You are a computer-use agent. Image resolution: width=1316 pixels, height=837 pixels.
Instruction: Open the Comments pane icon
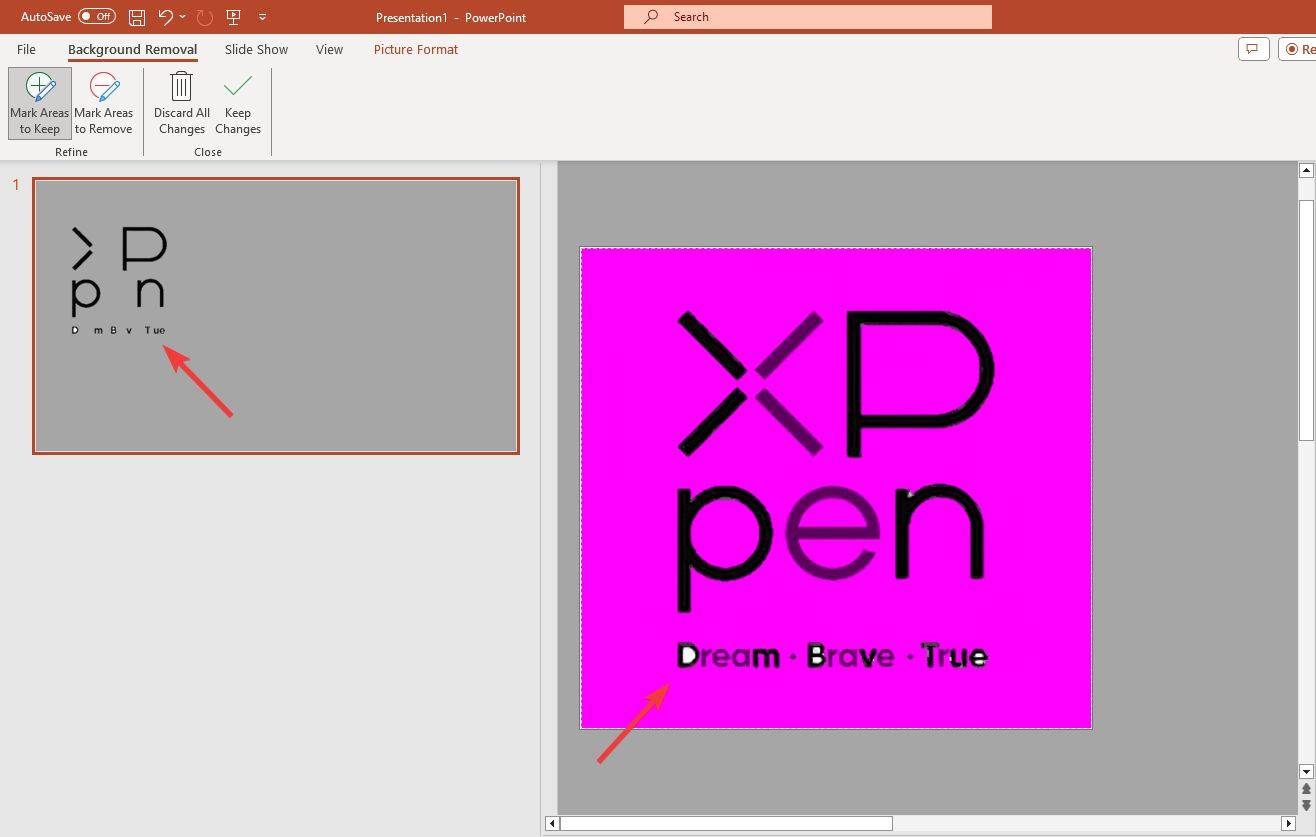(1253, 49)
